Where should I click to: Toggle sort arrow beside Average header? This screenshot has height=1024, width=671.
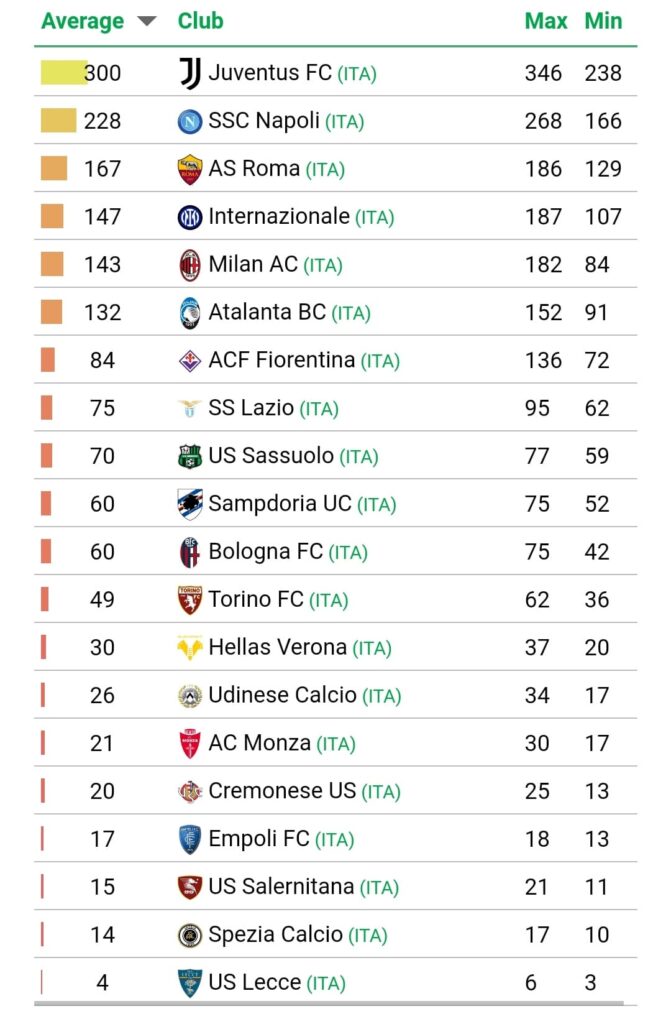pyautogui.click(x=147, y=22)
